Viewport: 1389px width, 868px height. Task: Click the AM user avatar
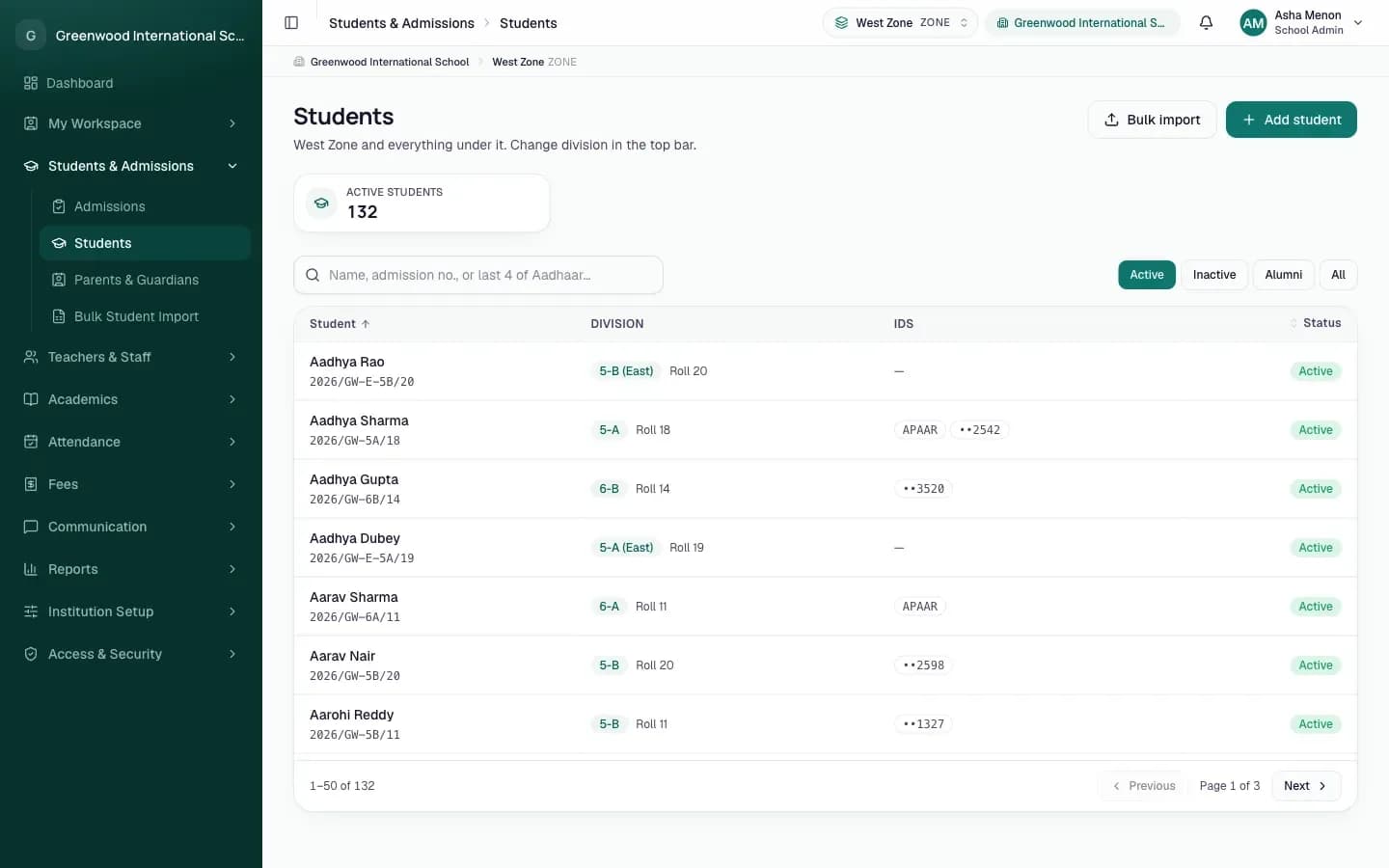click(1253, 23)
